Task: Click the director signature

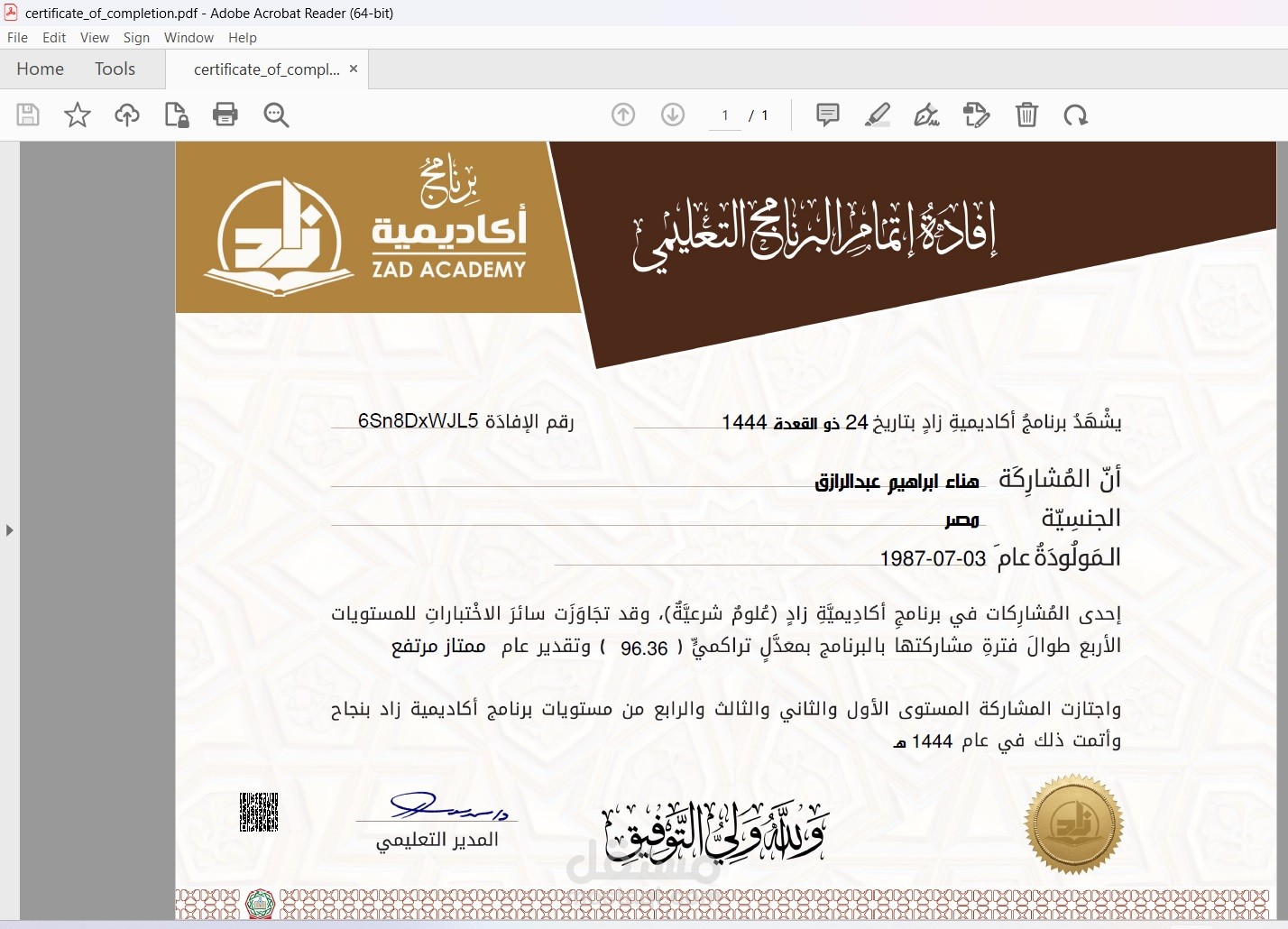Action: pyautogui.click(x=448, y=806)
